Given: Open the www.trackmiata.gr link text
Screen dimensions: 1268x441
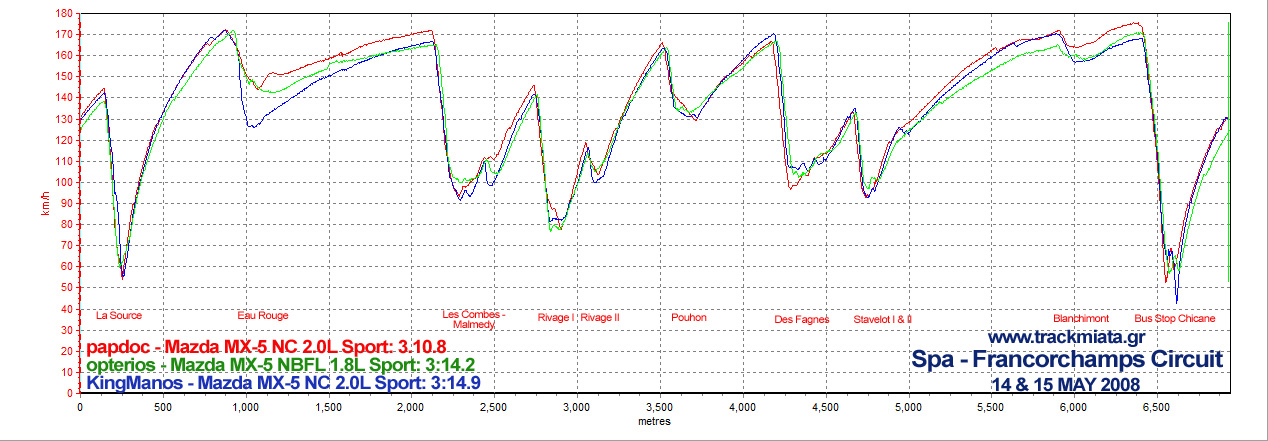Looking at the screenshot, I should pyautogui.click(x=1066, y=338).
